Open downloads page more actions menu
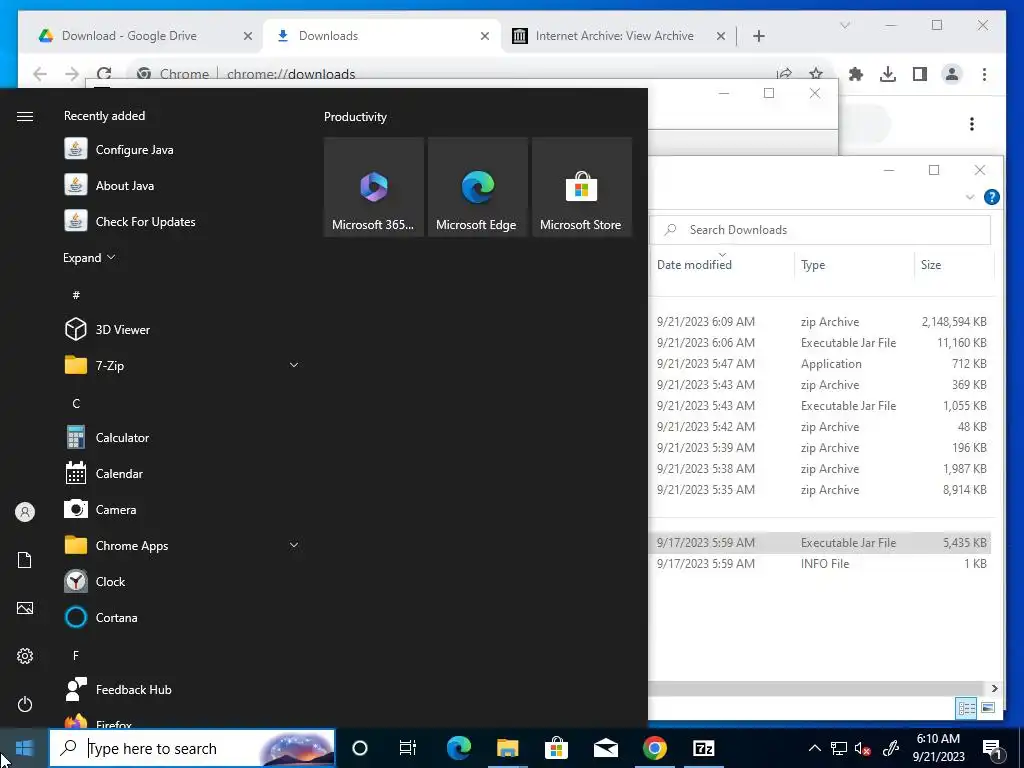Image resolution: width=1024 pixels, height=768 pixels. [x=972, y=124]
